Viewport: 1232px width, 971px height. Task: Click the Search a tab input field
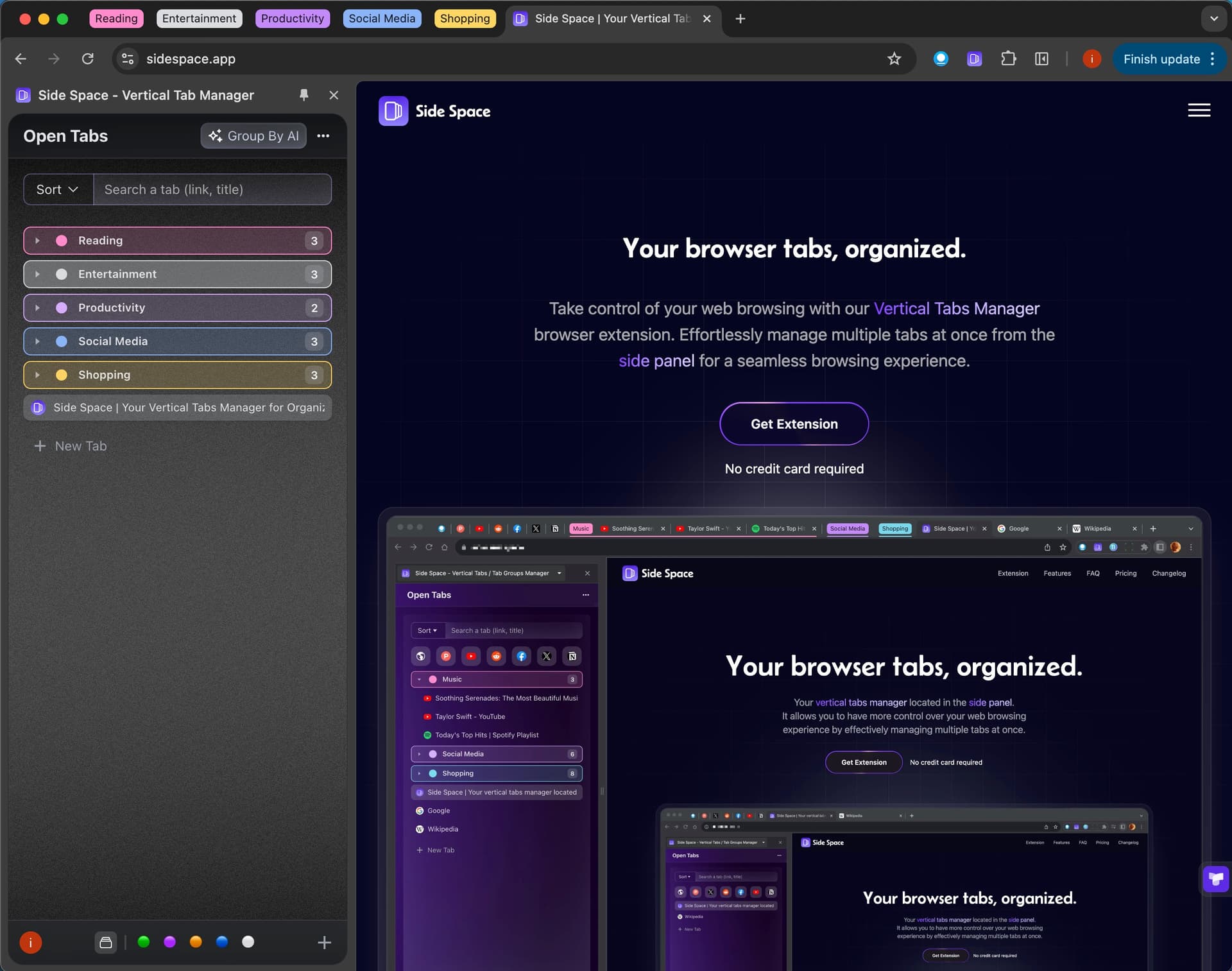click(x=212, y=189)
